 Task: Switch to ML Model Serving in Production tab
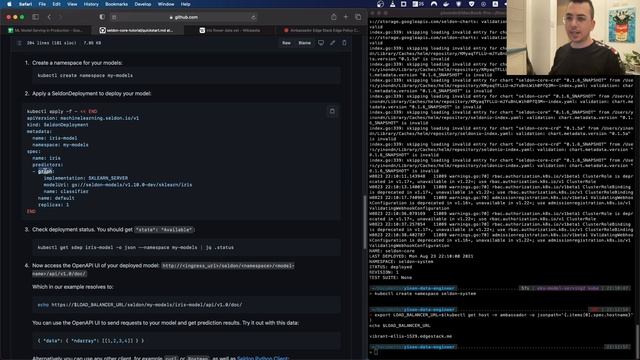tap(47, 30)
